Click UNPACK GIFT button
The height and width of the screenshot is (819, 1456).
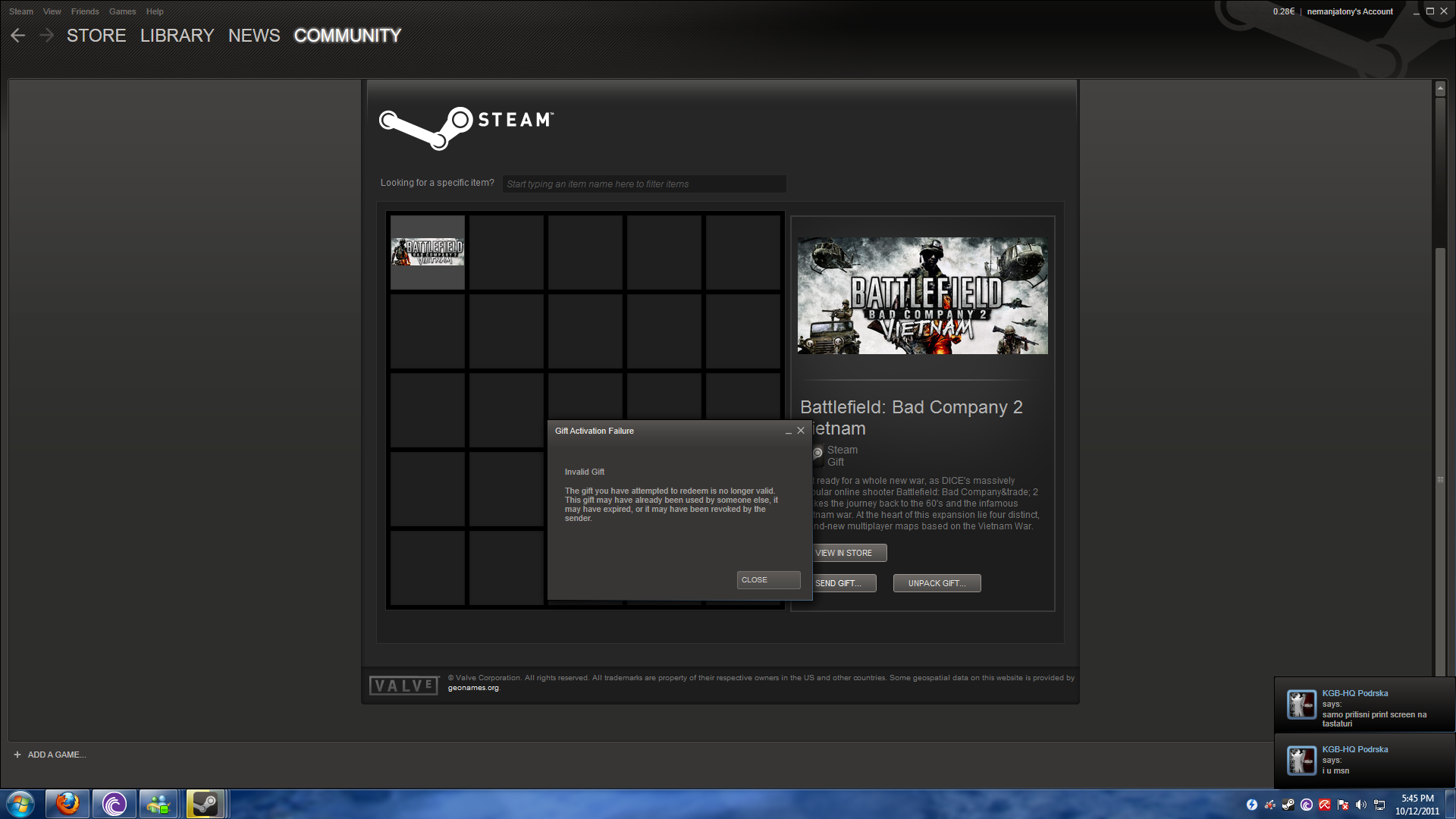click(937, 583)
